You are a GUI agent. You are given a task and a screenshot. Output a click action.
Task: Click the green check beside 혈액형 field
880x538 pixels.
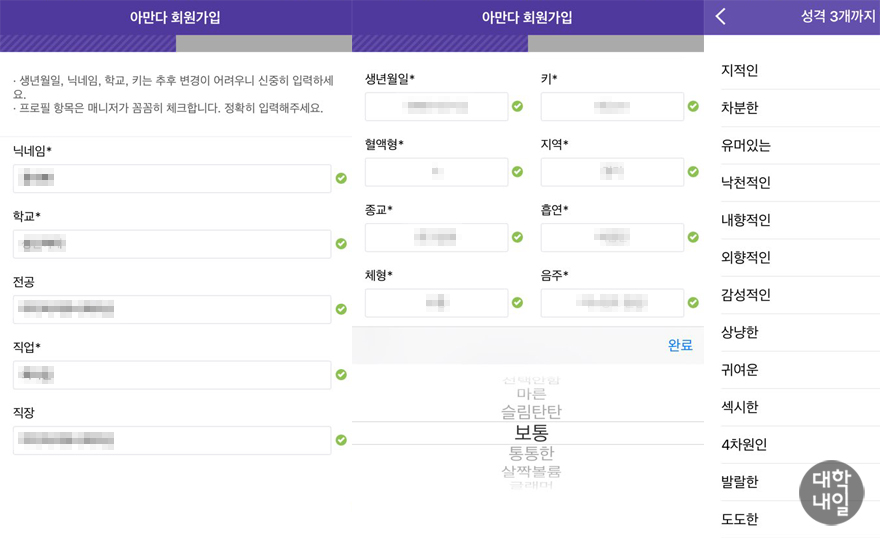pyautogui.click(x=517, y=172)
